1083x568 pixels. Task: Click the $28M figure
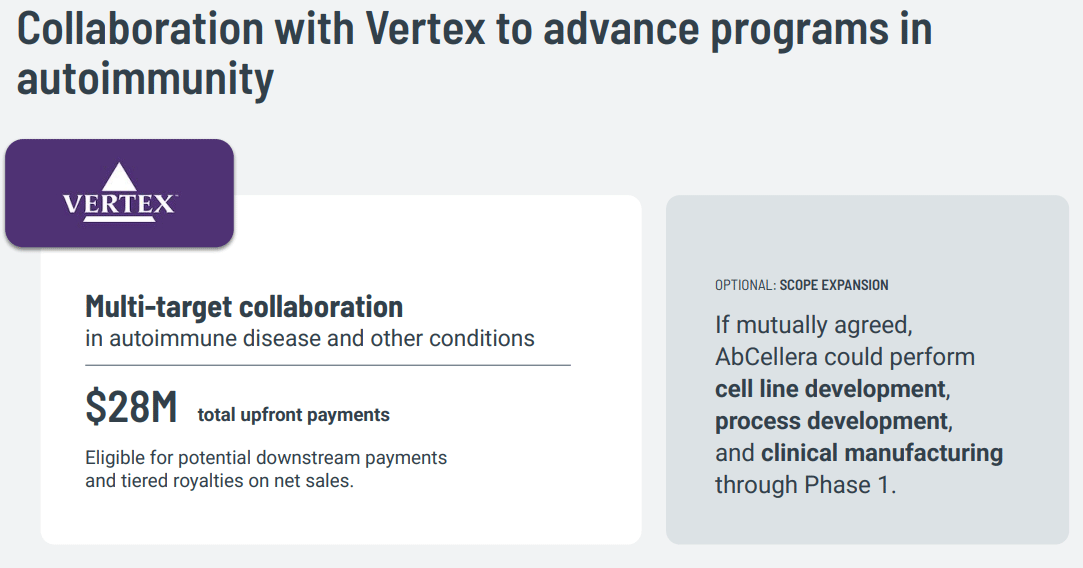click(x=131, y=407)
